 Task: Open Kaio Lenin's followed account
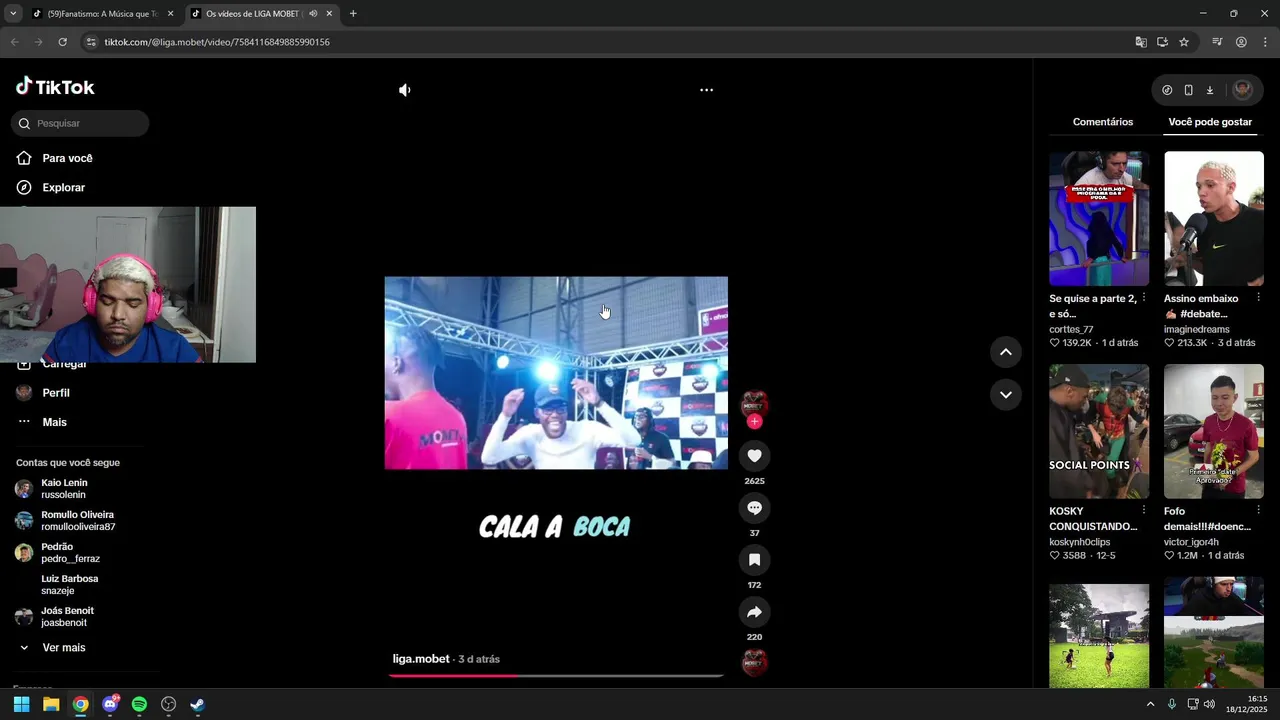(x=64, y=489)
